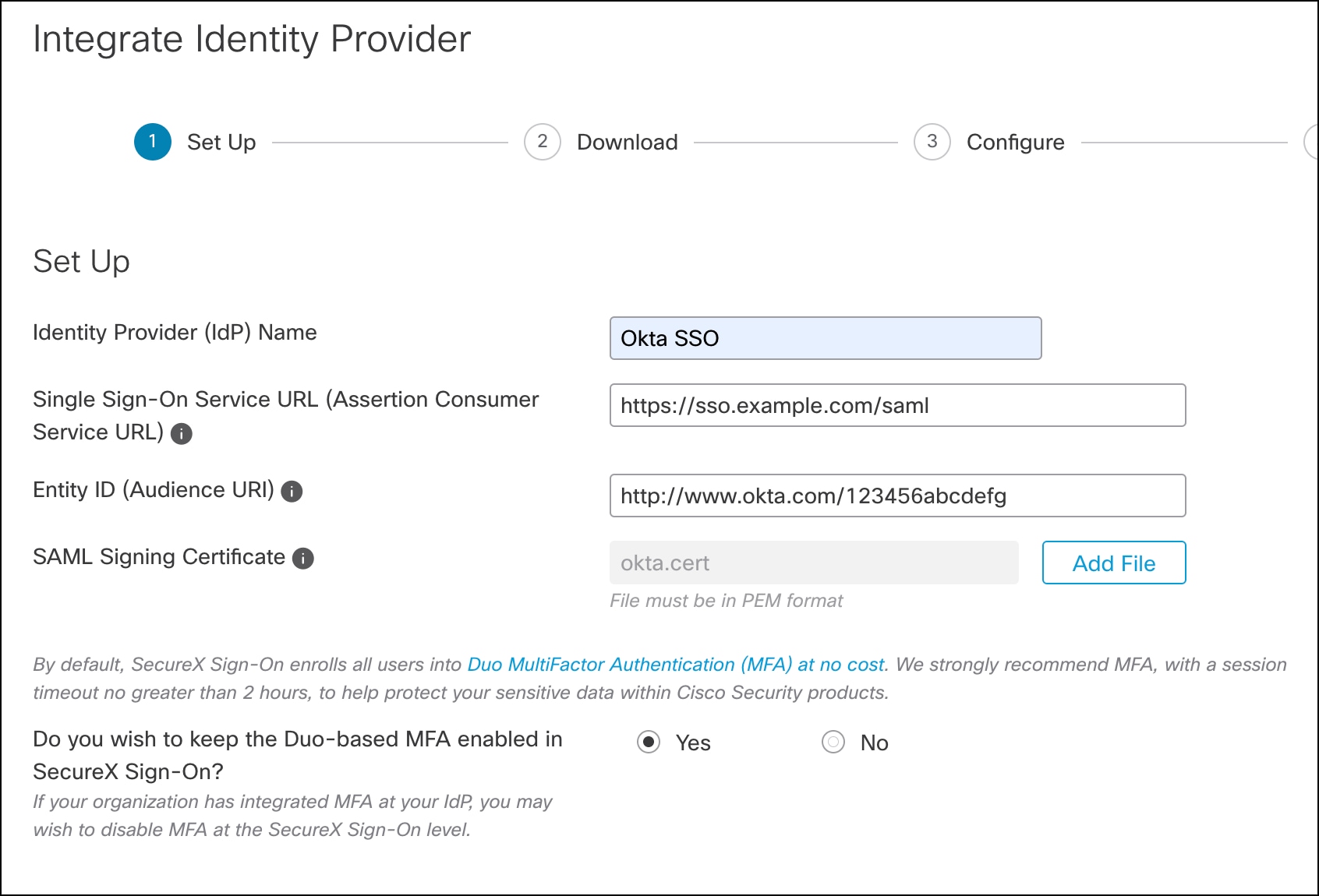The image size is (1319, 896).
Task: Select step 2 circle icon
Action: (543, 142)
